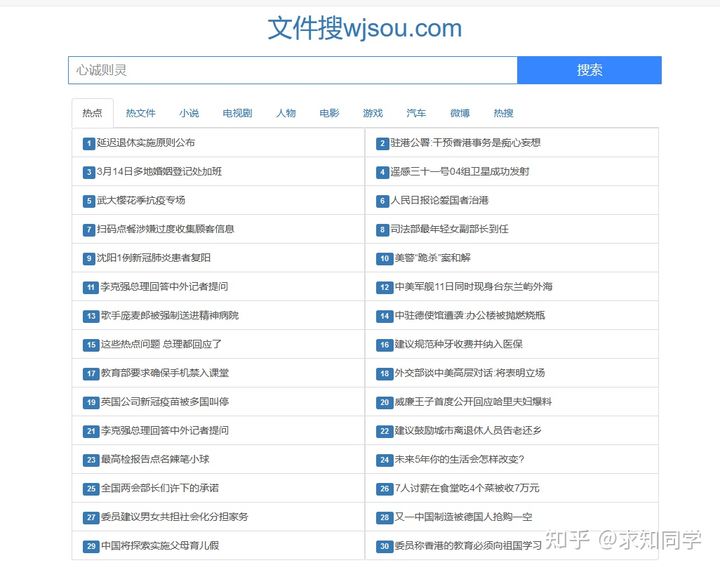
Task: Open the 微博 tab
Action: coord(459,113)
